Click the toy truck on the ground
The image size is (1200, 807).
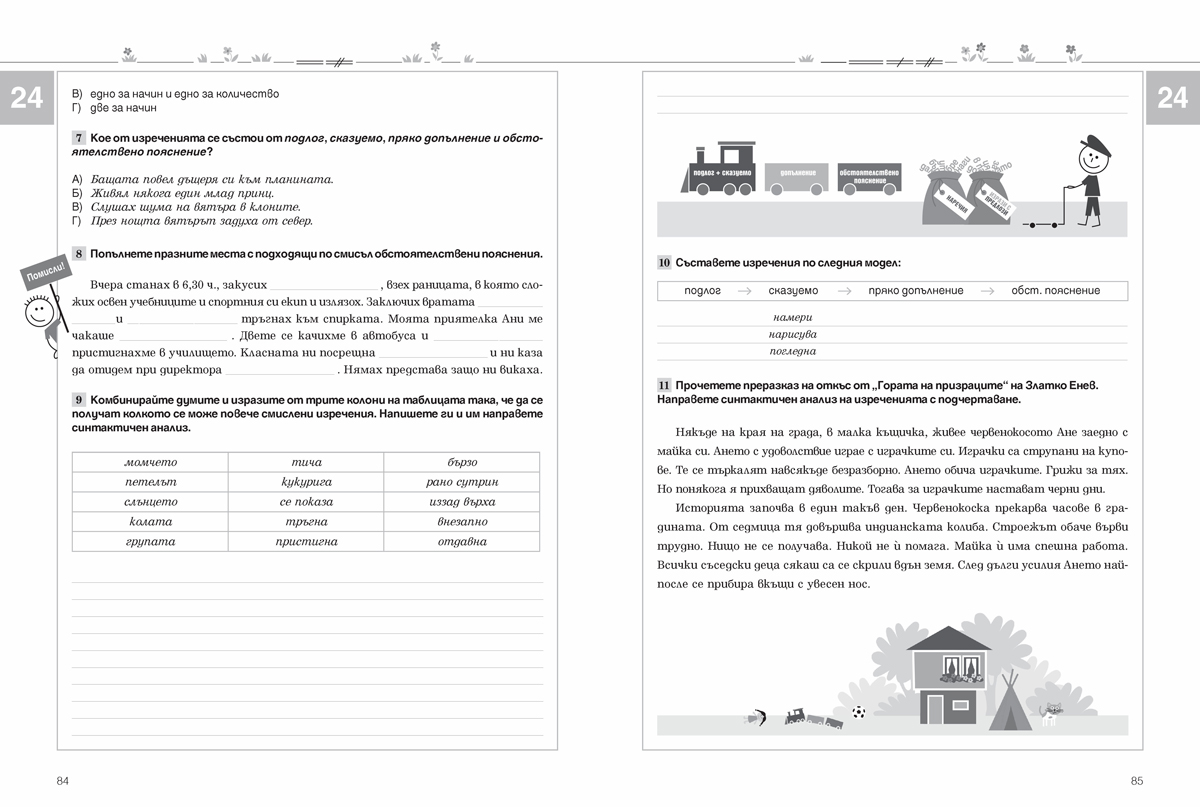click(799, 716)
